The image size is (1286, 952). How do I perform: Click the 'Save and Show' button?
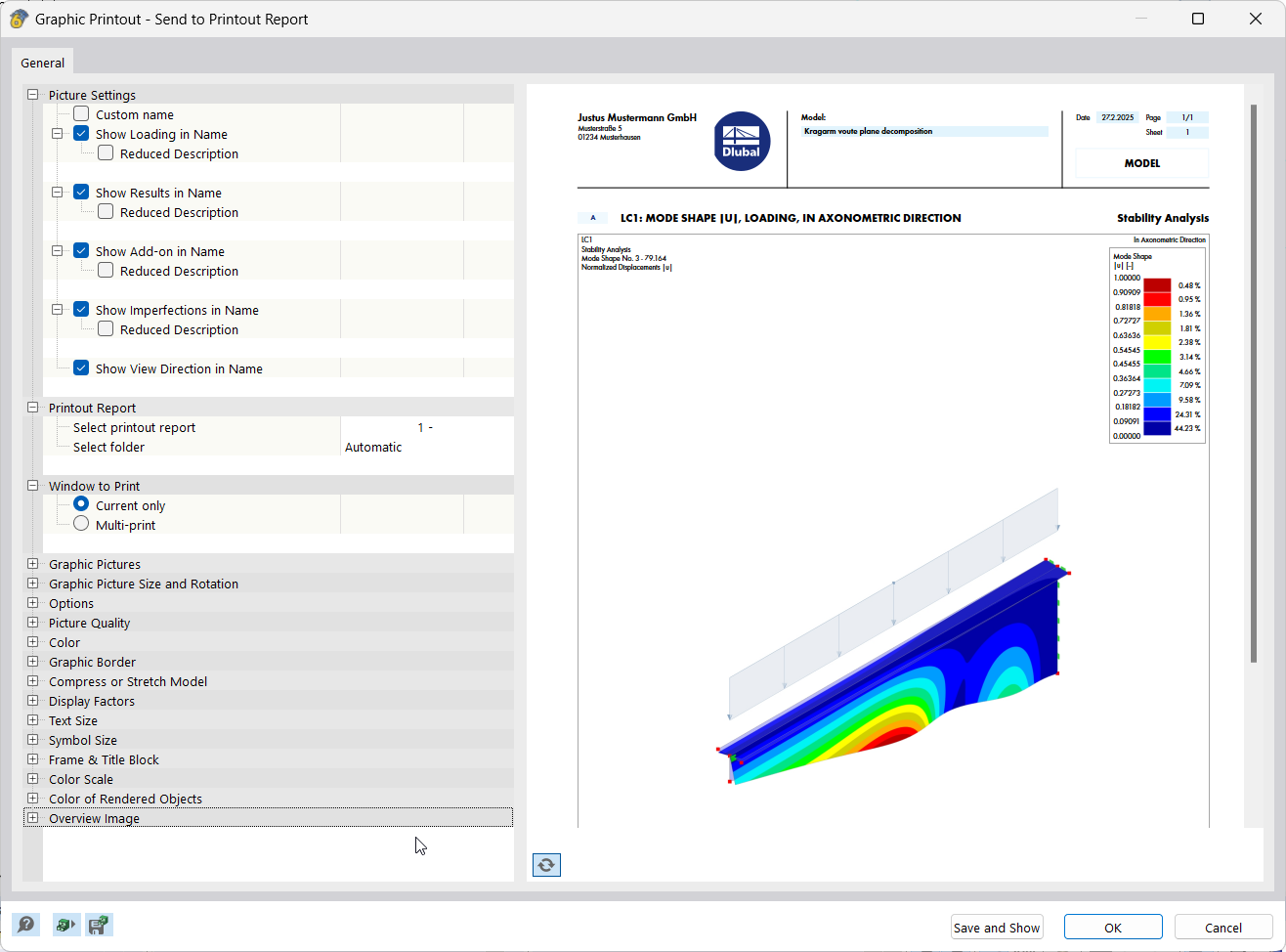click(996, 927)
